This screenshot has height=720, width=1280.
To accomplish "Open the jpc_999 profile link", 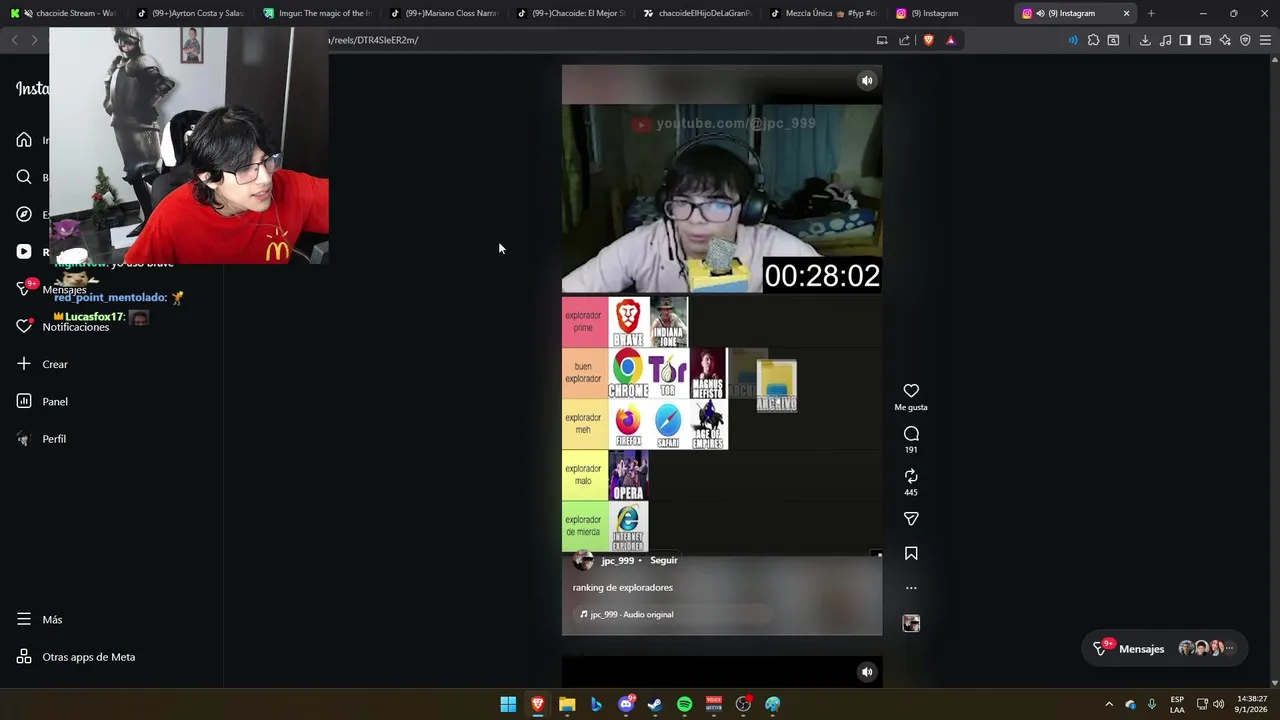I will point(617,560).
